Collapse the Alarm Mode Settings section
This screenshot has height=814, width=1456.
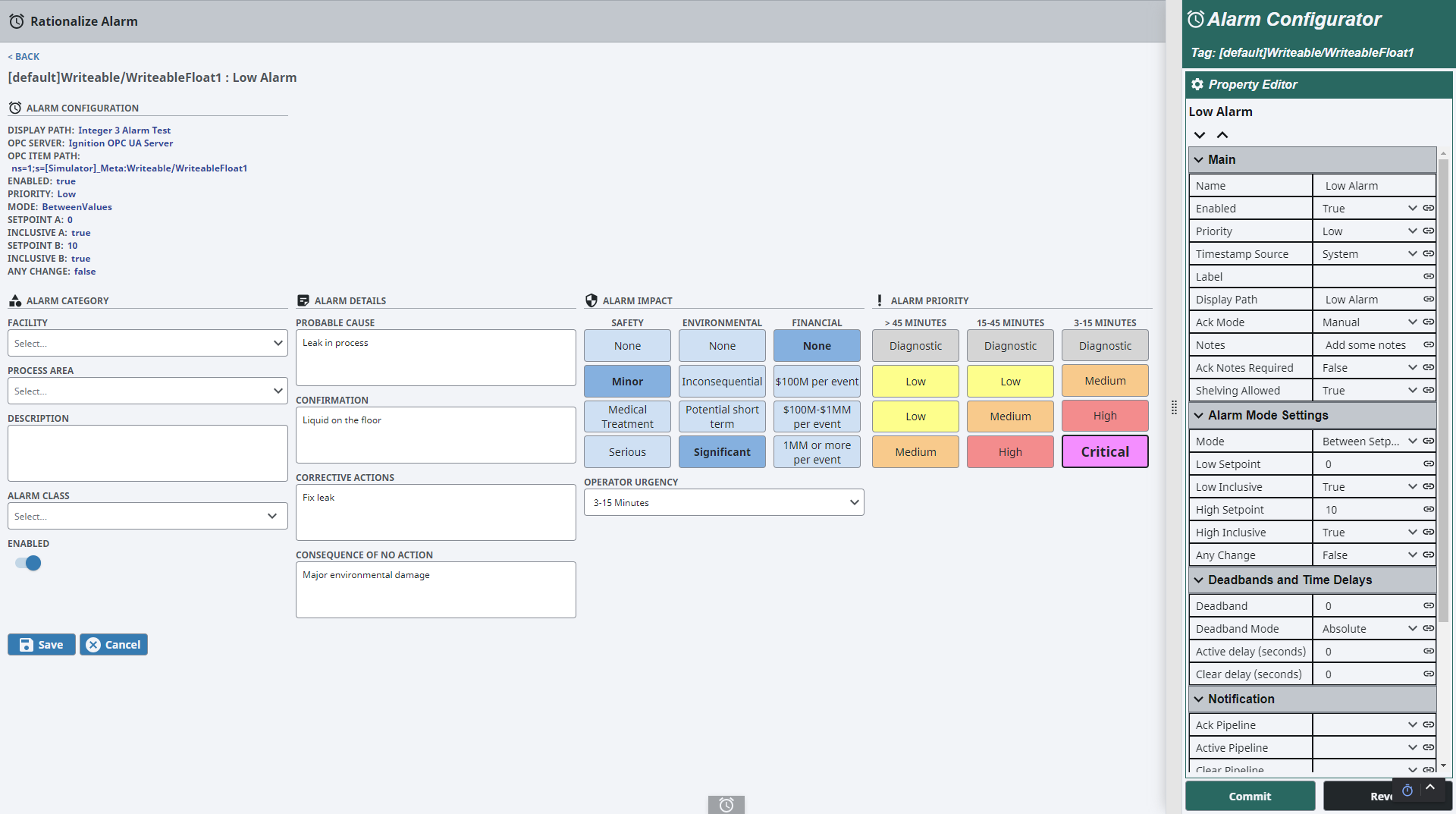coord(1199,415)
